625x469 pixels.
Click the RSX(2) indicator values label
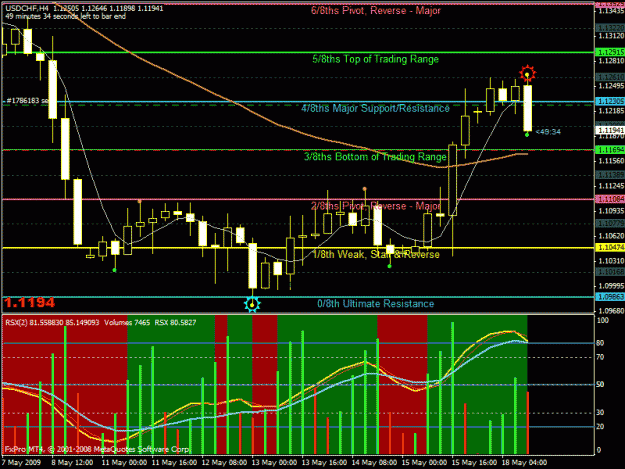tap(52, 322)
